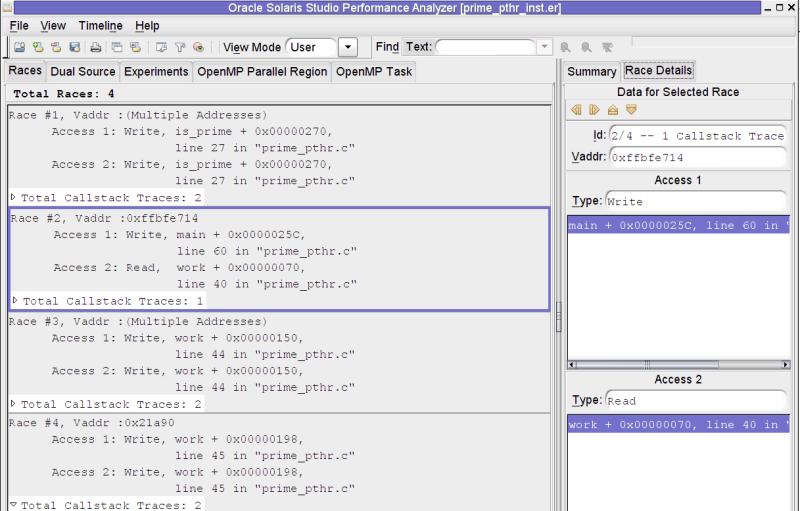
Task: Click the Access 1 Type Write field
Action: 696,201
